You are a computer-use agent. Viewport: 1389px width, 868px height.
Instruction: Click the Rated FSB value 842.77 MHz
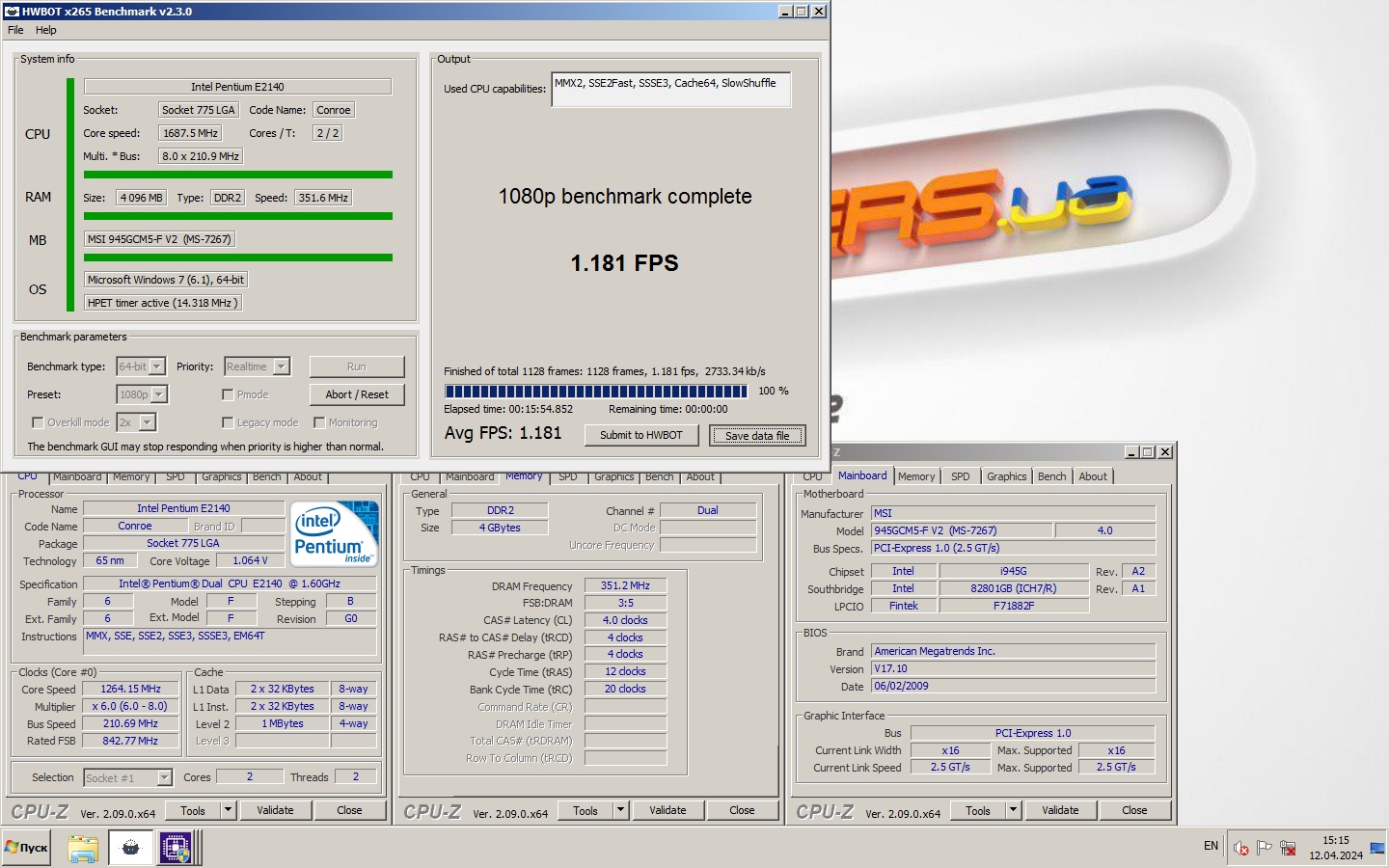click(131, 741)
